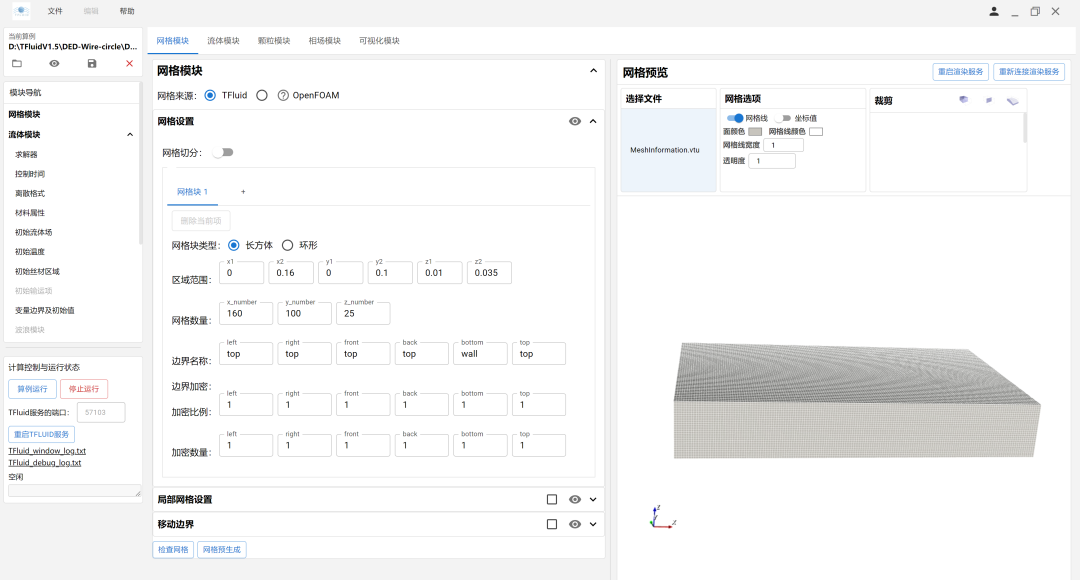The width and height of the screenshot is (1080, 580).
Task: Select the slab clipping icon in 裁剪
Action: click(1012, 101)
